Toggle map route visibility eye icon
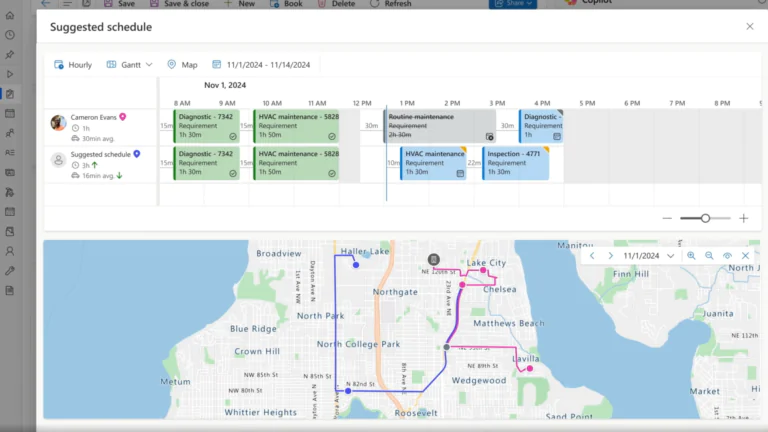768x432 pixels. (727, 256)
